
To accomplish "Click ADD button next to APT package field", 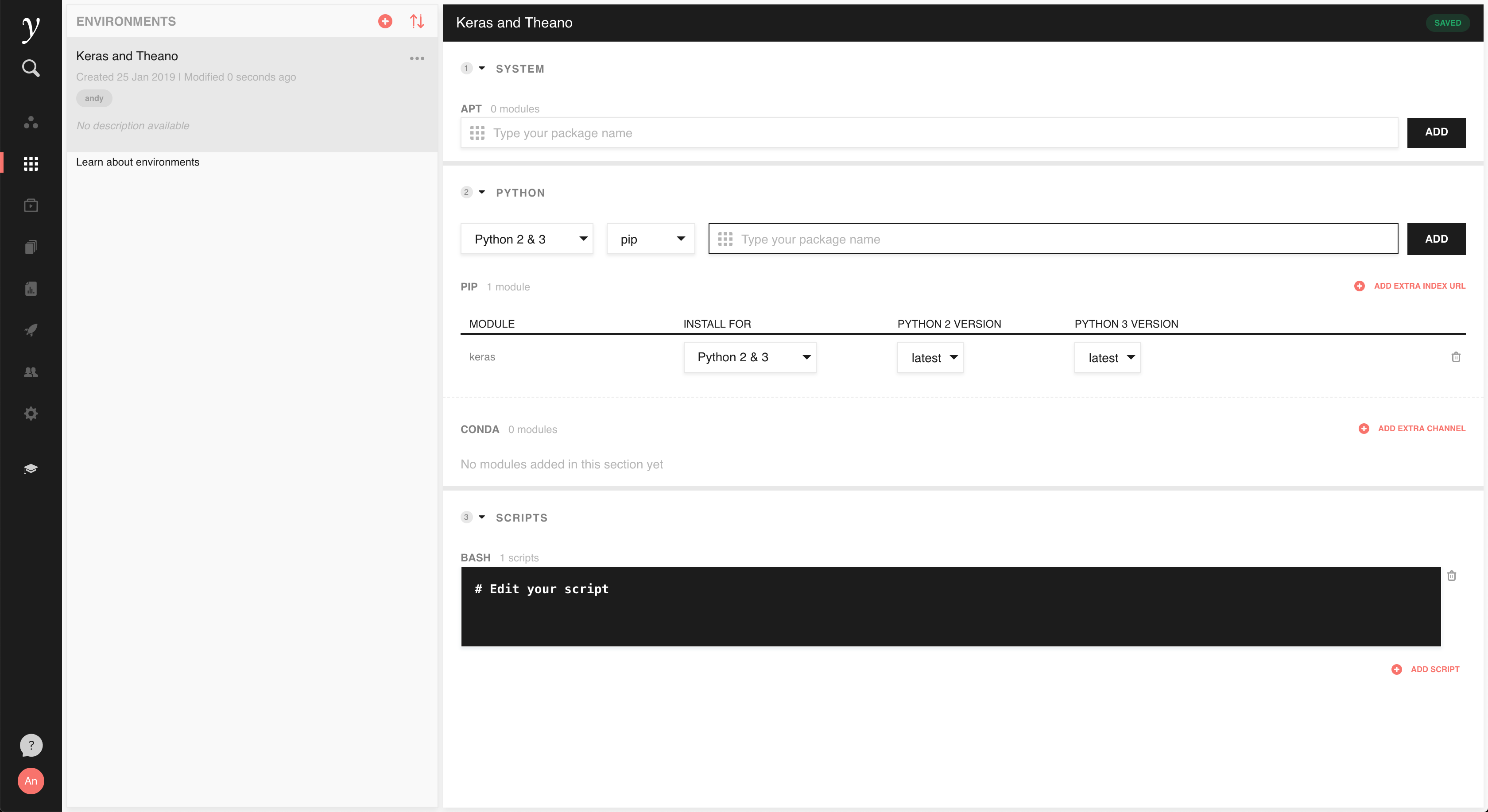I will (x=1435, y=132).
